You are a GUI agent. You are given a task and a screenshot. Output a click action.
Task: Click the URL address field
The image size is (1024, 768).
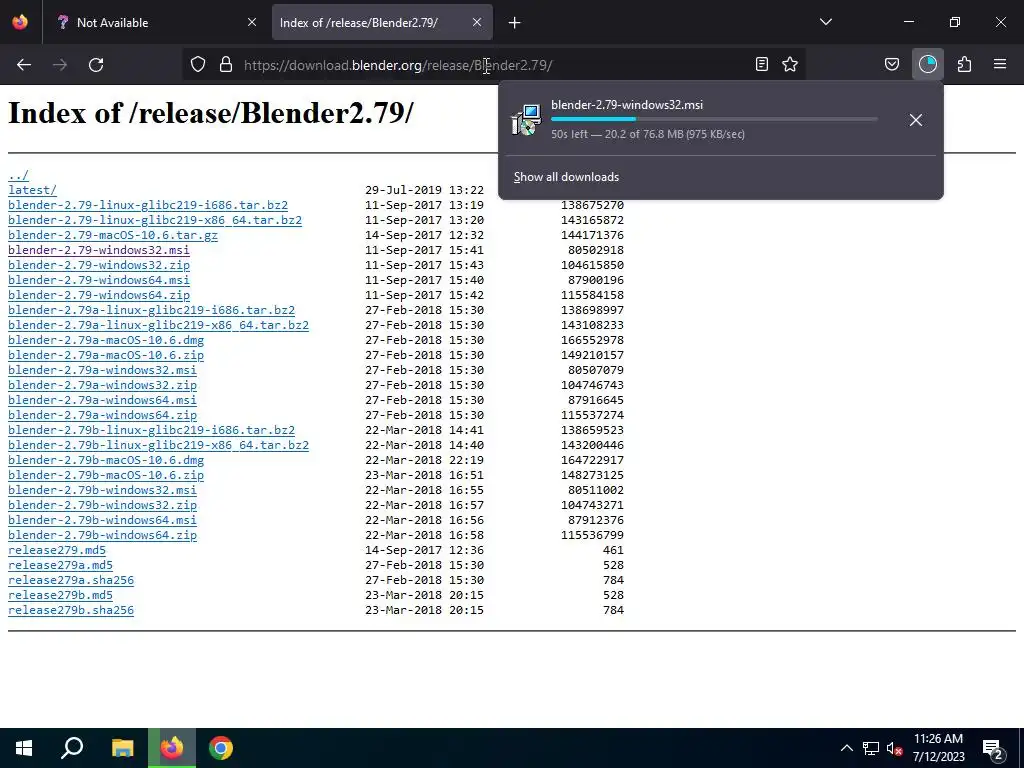493,65
